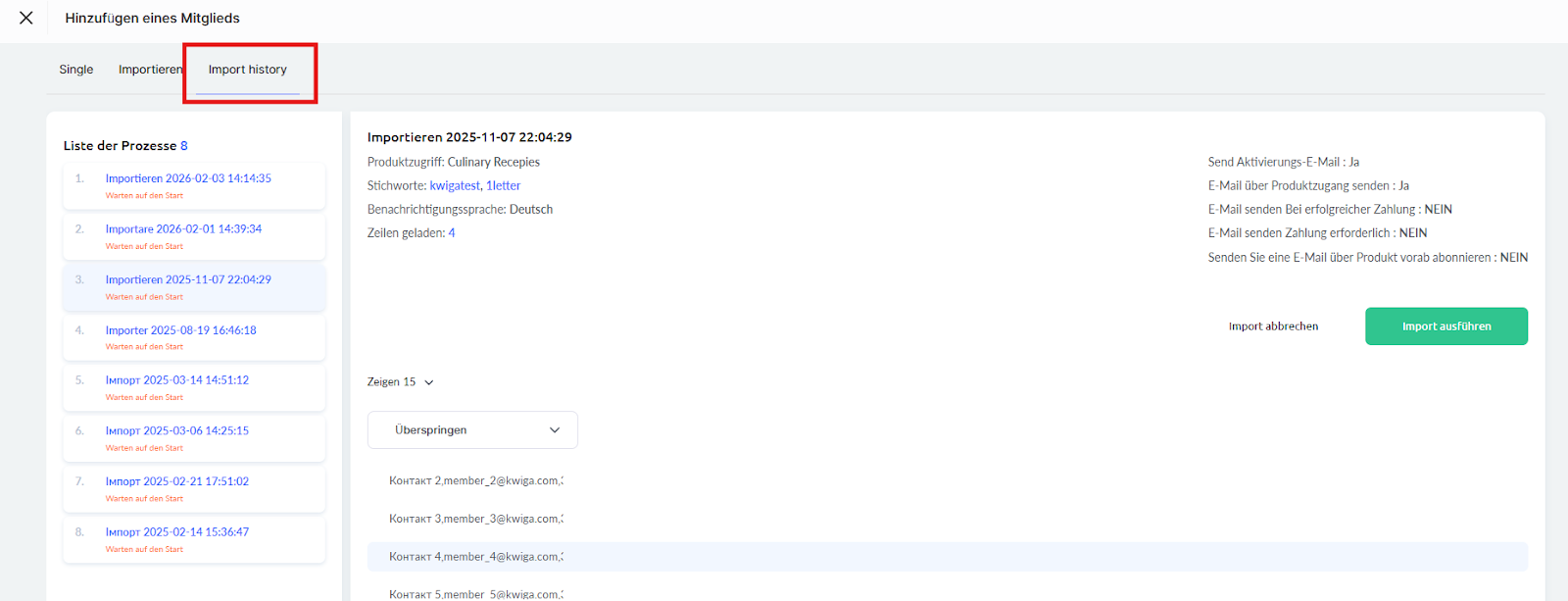The width and height of the screenshot is (1568, 601).
Task: Open process Importer 2025-08-19 16:46:18
Action: (180, 330)
